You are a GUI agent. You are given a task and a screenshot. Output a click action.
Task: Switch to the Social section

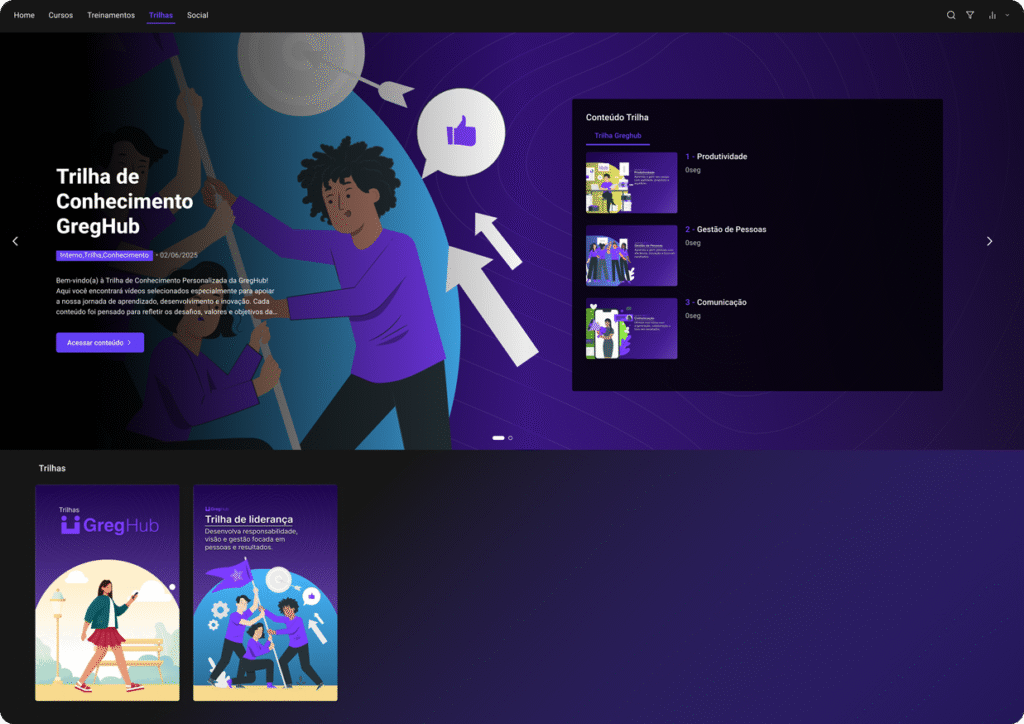(197, 15)
